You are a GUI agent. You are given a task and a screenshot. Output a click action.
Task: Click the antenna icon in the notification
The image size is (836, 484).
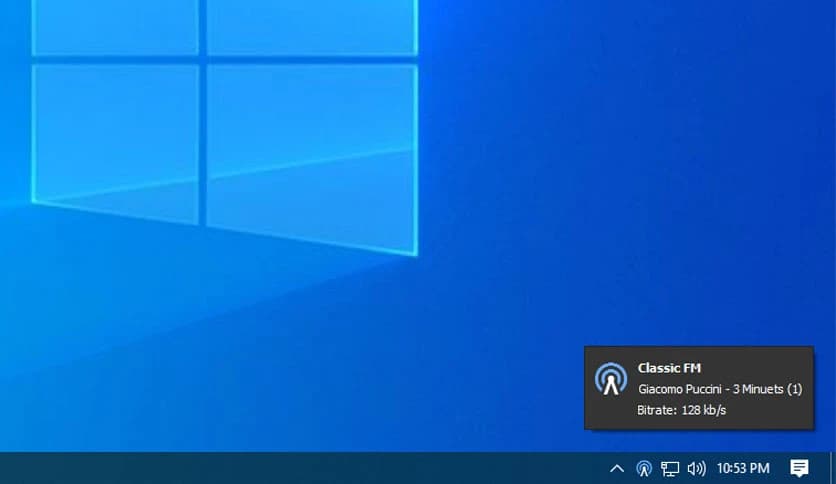pyautogui.click(x=611, y=379)
